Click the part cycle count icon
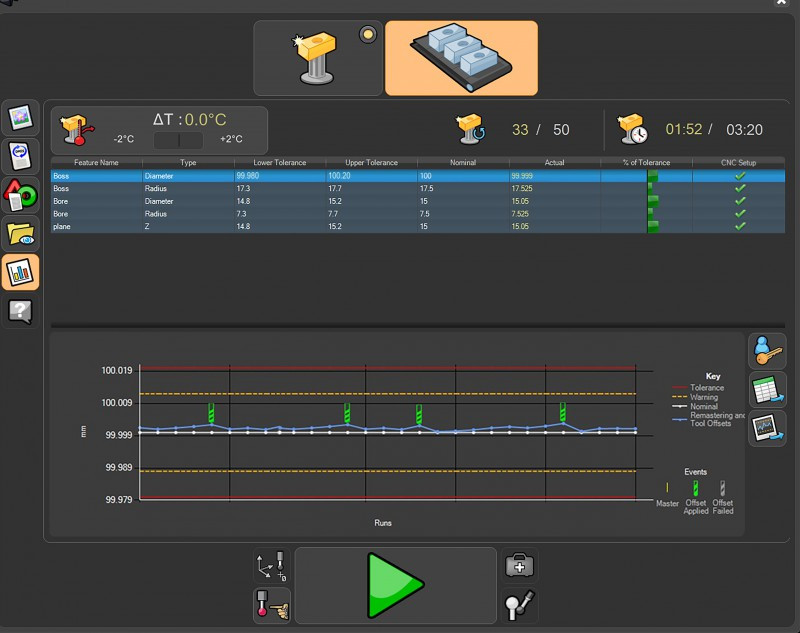The height and width of the screenshot is (633, 800). pyautogui.click(x=470, y=129)
